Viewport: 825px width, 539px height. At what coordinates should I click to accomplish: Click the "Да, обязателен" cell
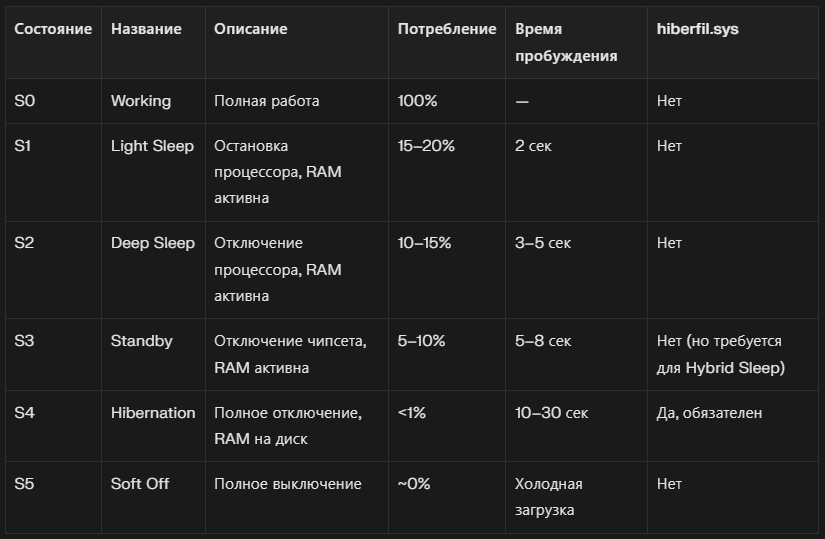tap(709, 413)
